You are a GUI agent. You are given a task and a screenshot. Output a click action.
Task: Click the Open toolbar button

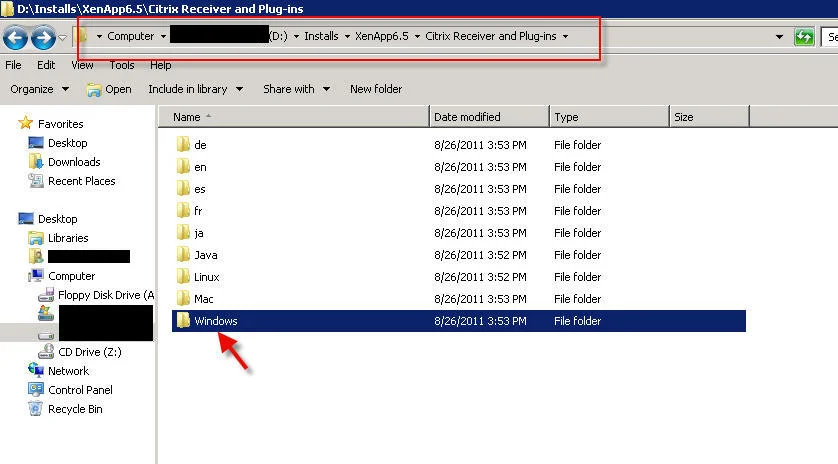(109, 89)
